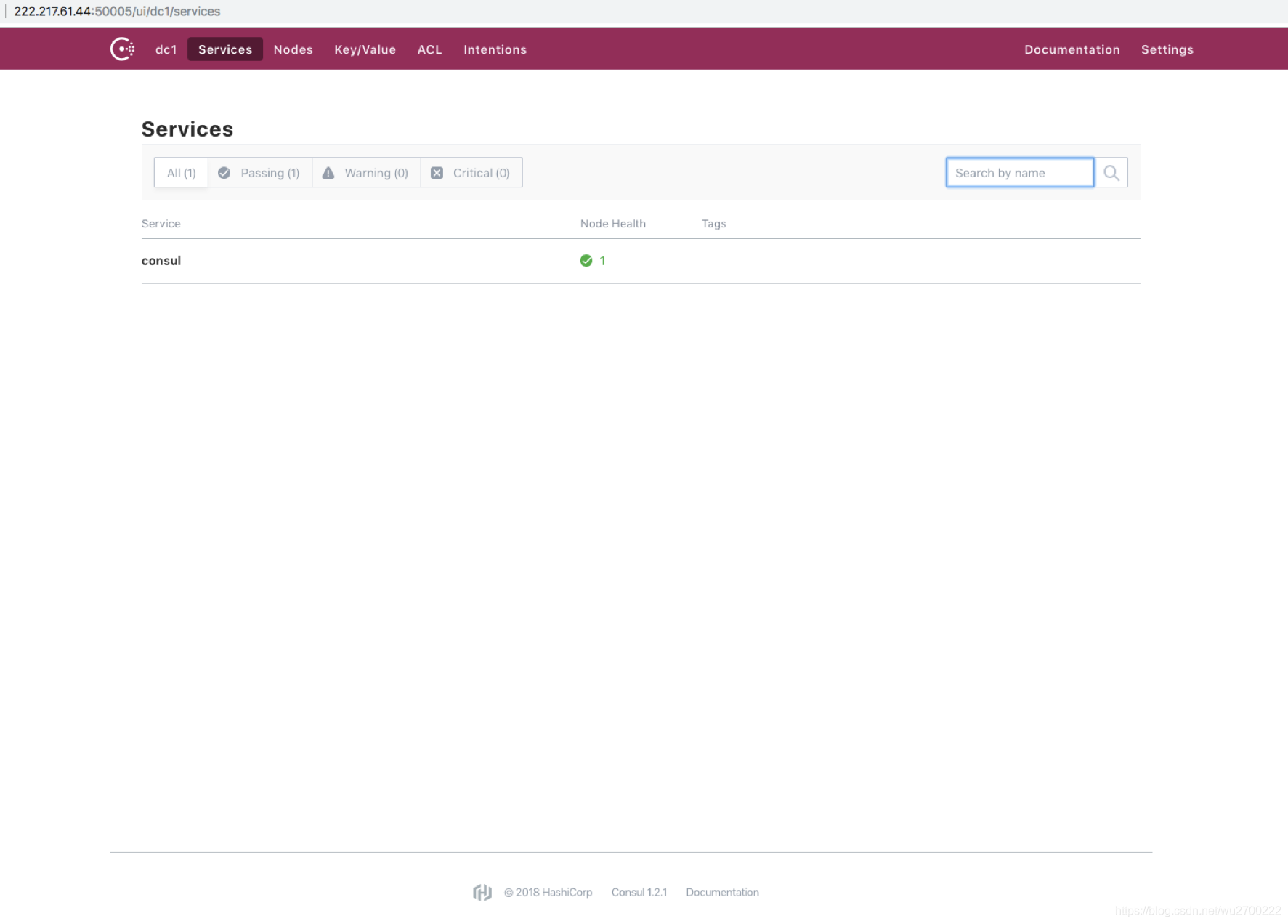
Task: Click the magnifying glass search icon
Action: (x=1111, y=172)
